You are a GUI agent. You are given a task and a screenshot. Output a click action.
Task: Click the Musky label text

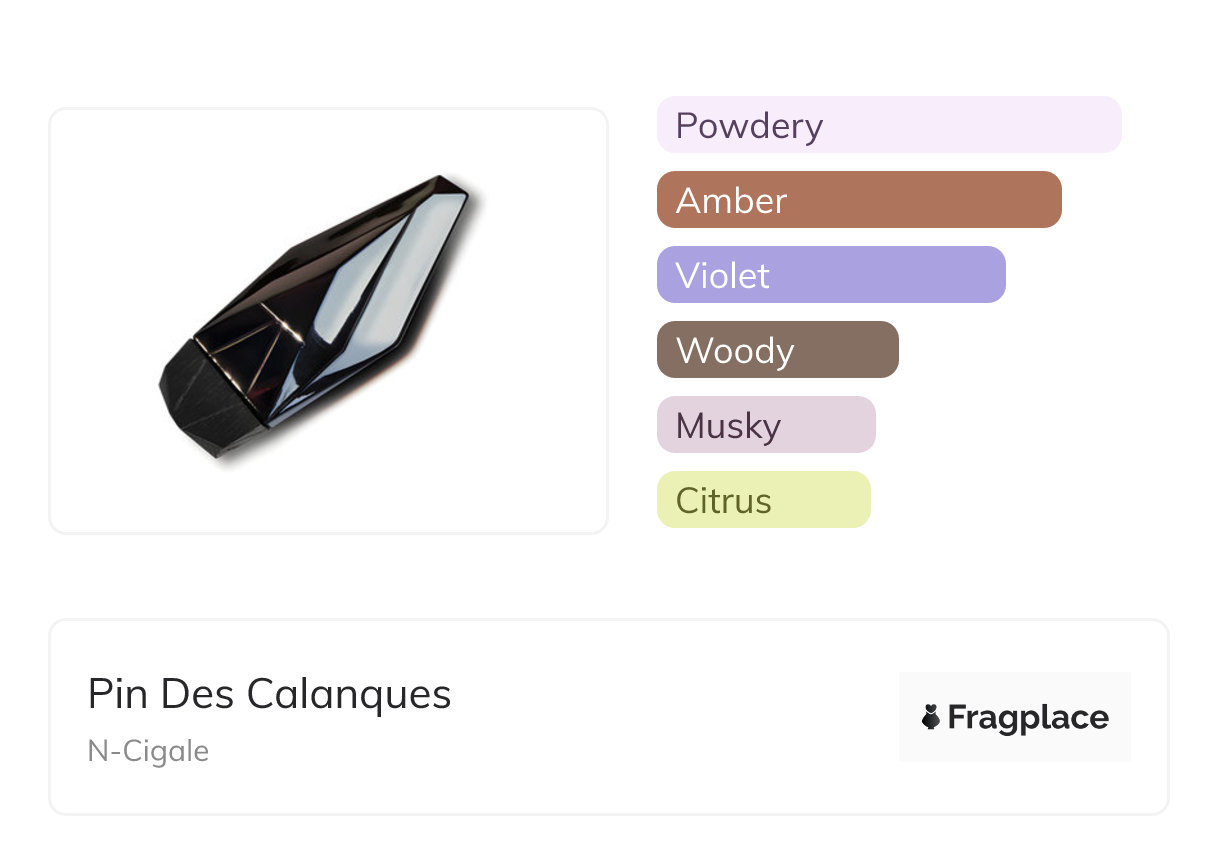tap(728, 426)
